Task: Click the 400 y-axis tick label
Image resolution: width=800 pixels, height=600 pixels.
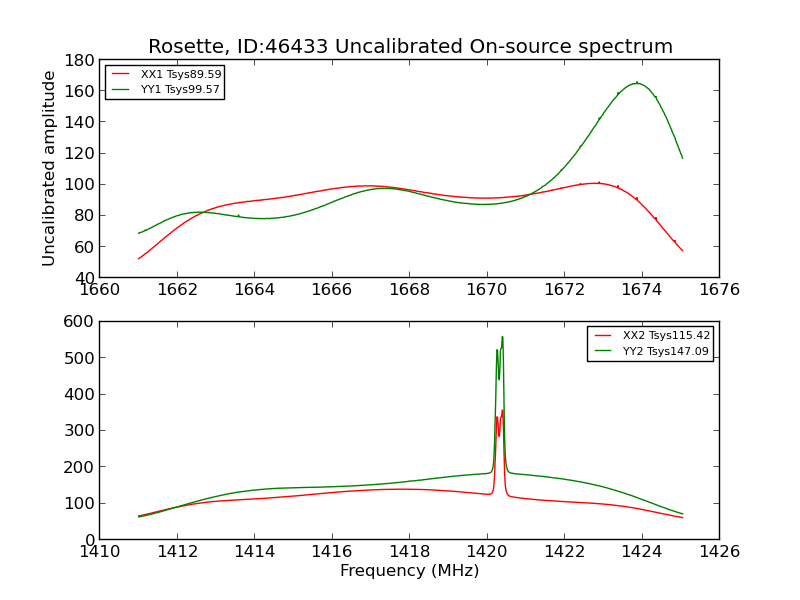Action: (79, 394)
